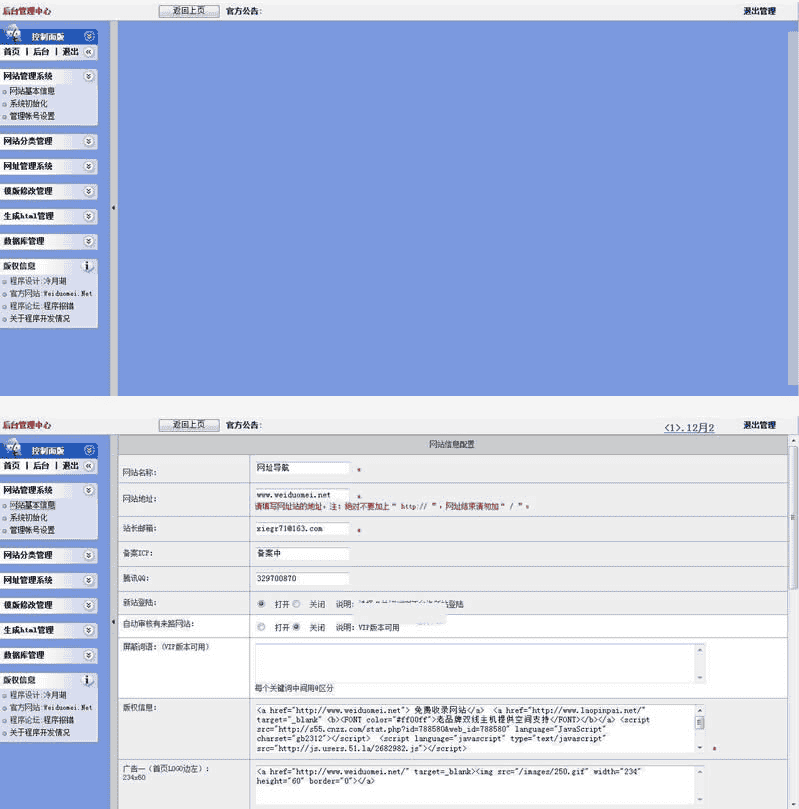The height and width of the screenshot is (809, 799).
Task: Click 官方网站:Weiduomei.Net in the empty-content window
Action: point(51,294)
